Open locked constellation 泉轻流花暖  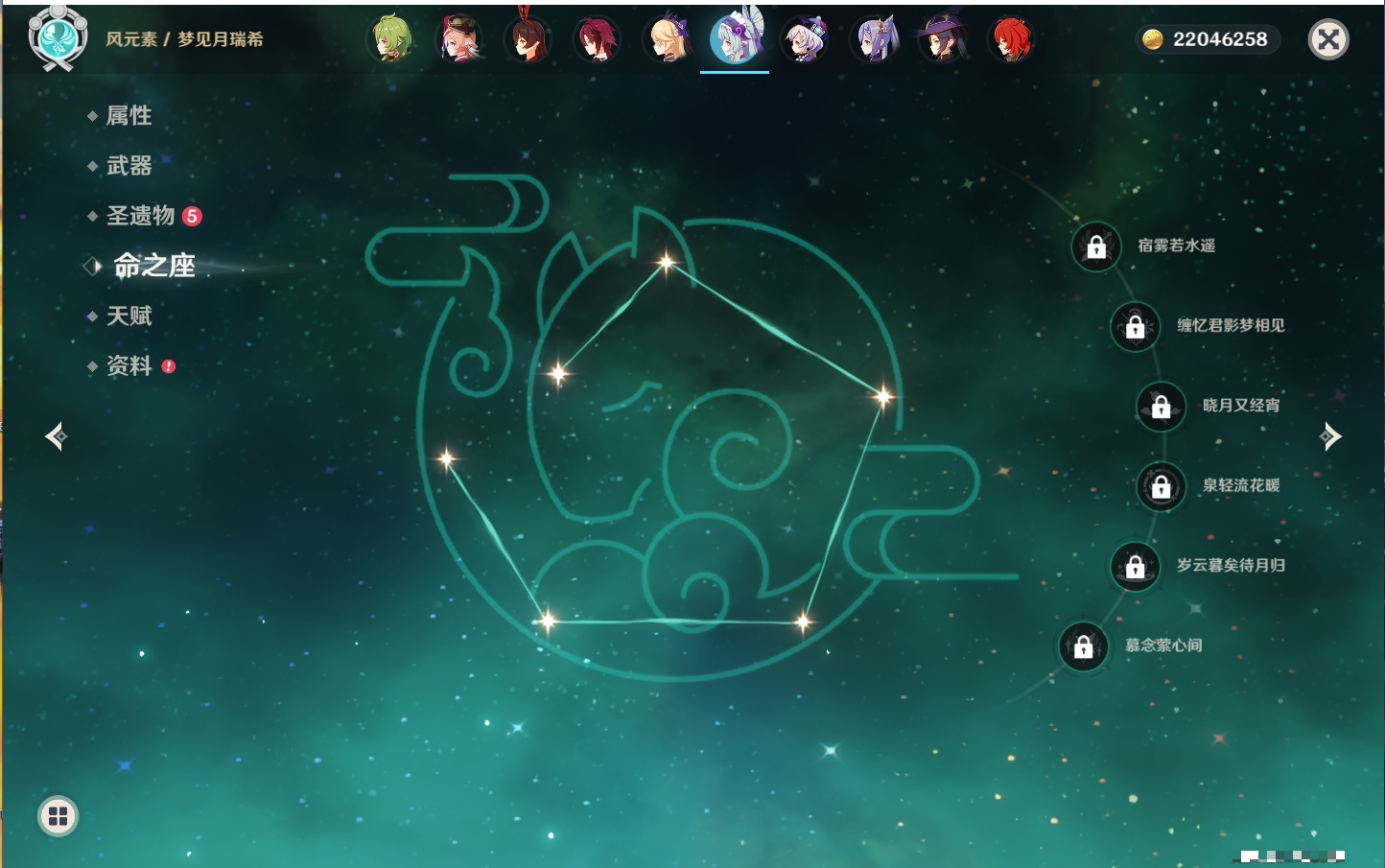click(1162, 486)
